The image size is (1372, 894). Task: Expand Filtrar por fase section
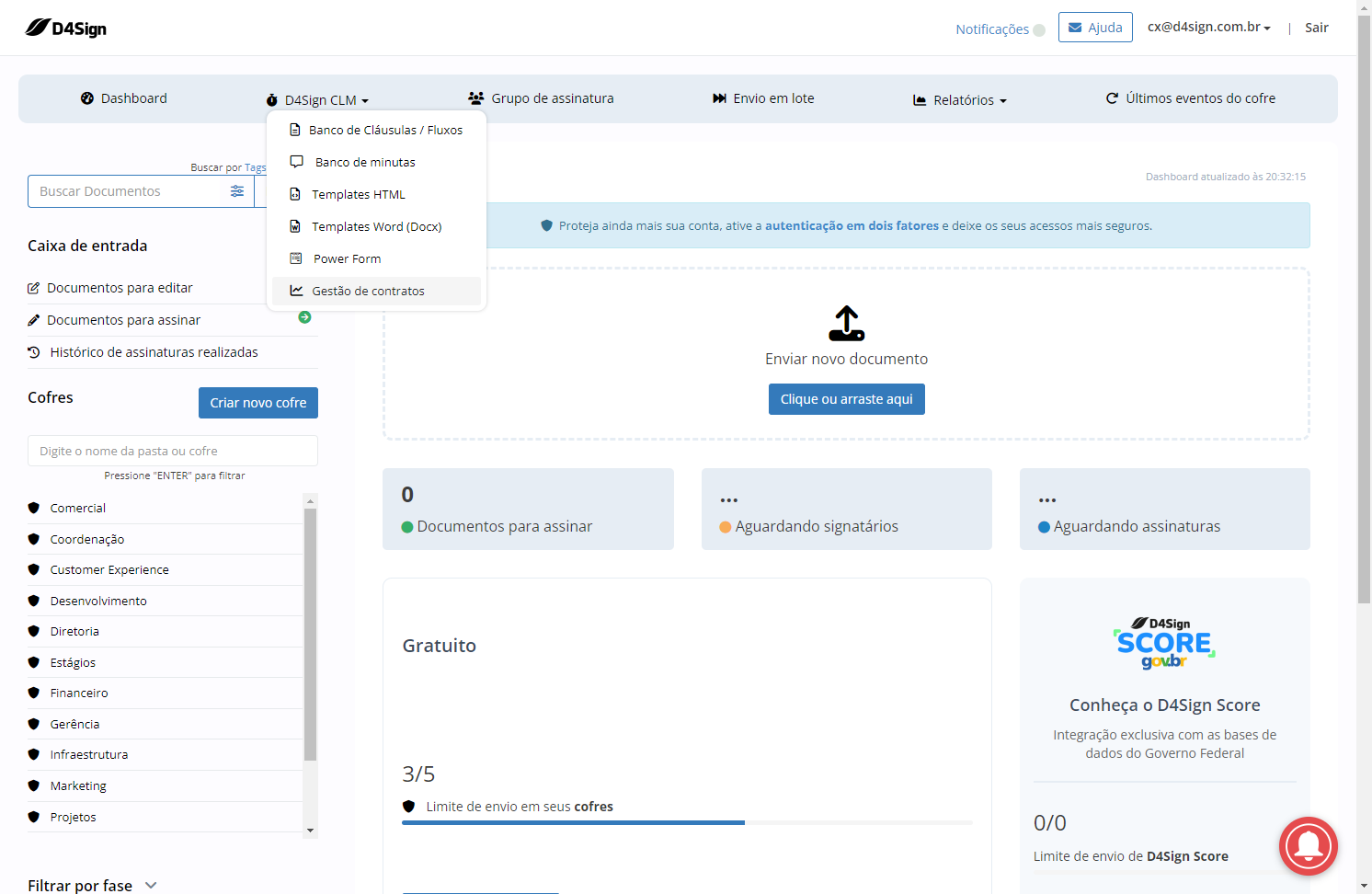92,886
